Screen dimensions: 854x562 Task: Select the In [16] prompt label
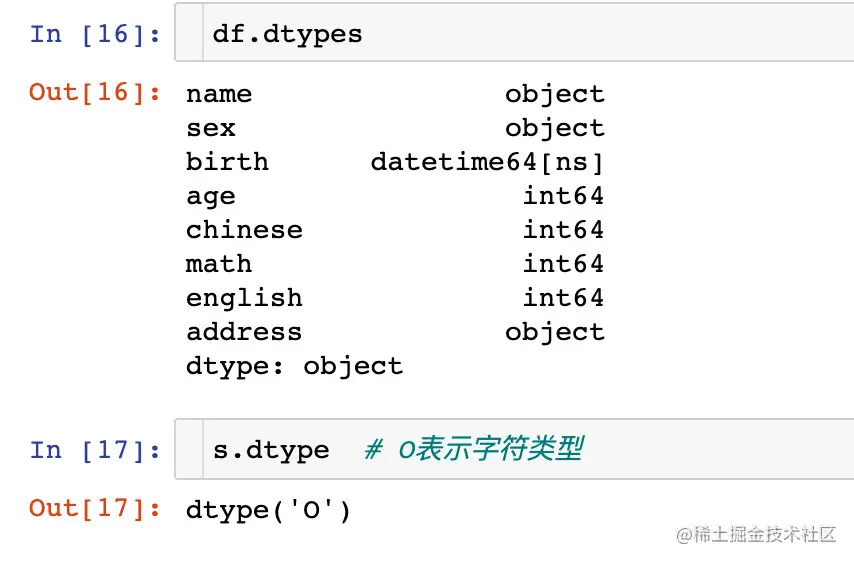pyautogui.click(x=95, y=34)
